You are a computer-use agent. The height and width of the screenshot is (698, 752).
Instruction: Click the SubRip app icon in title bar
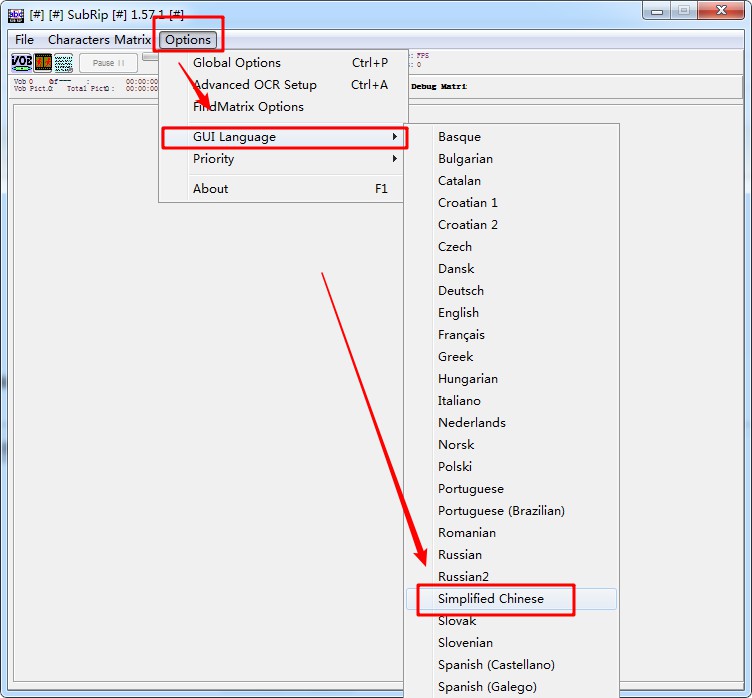(x=16, y=14)
